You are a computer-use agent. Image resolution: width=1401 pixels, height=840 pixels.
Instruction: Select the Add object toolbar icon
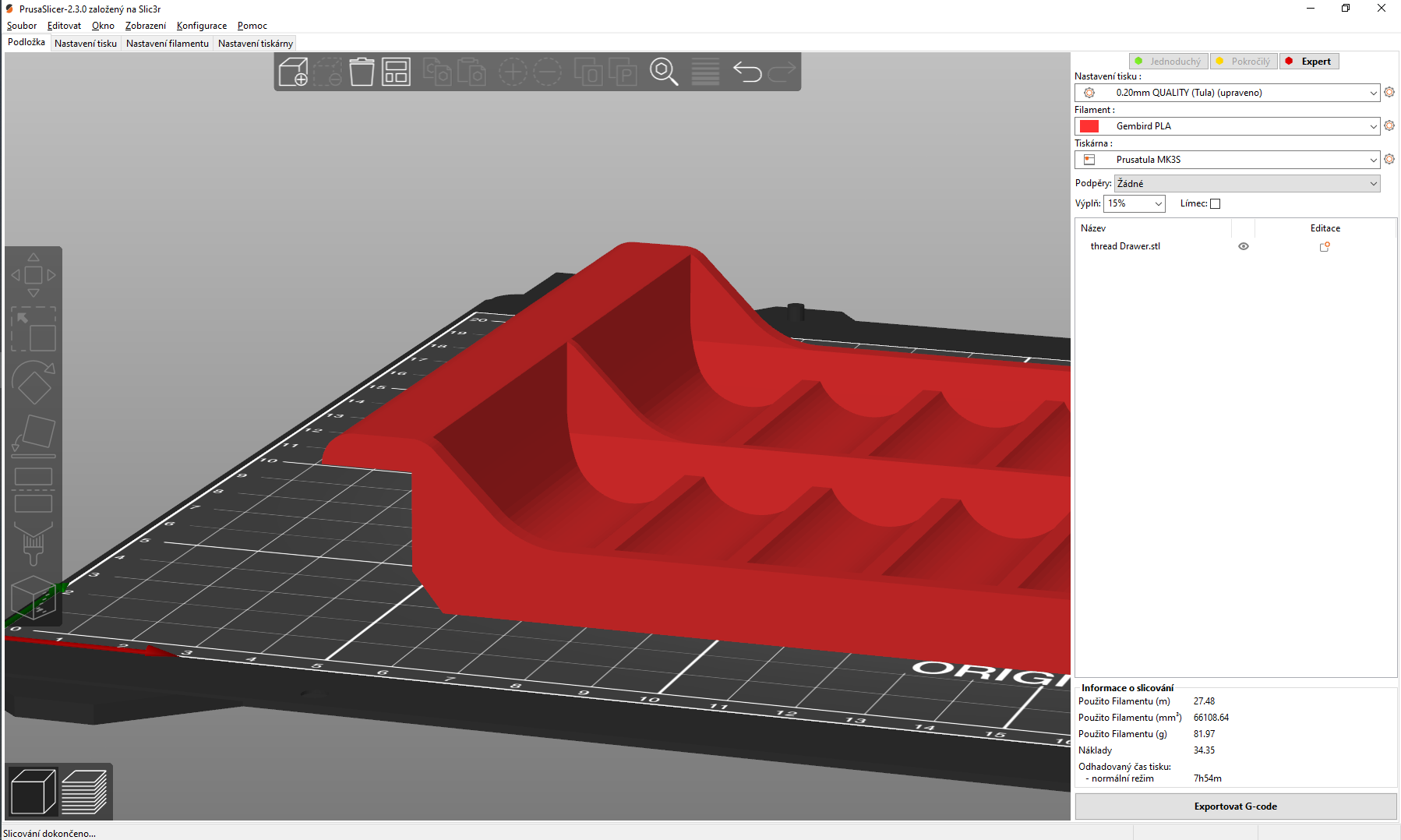pyautogui.click(x=293, y=71)
